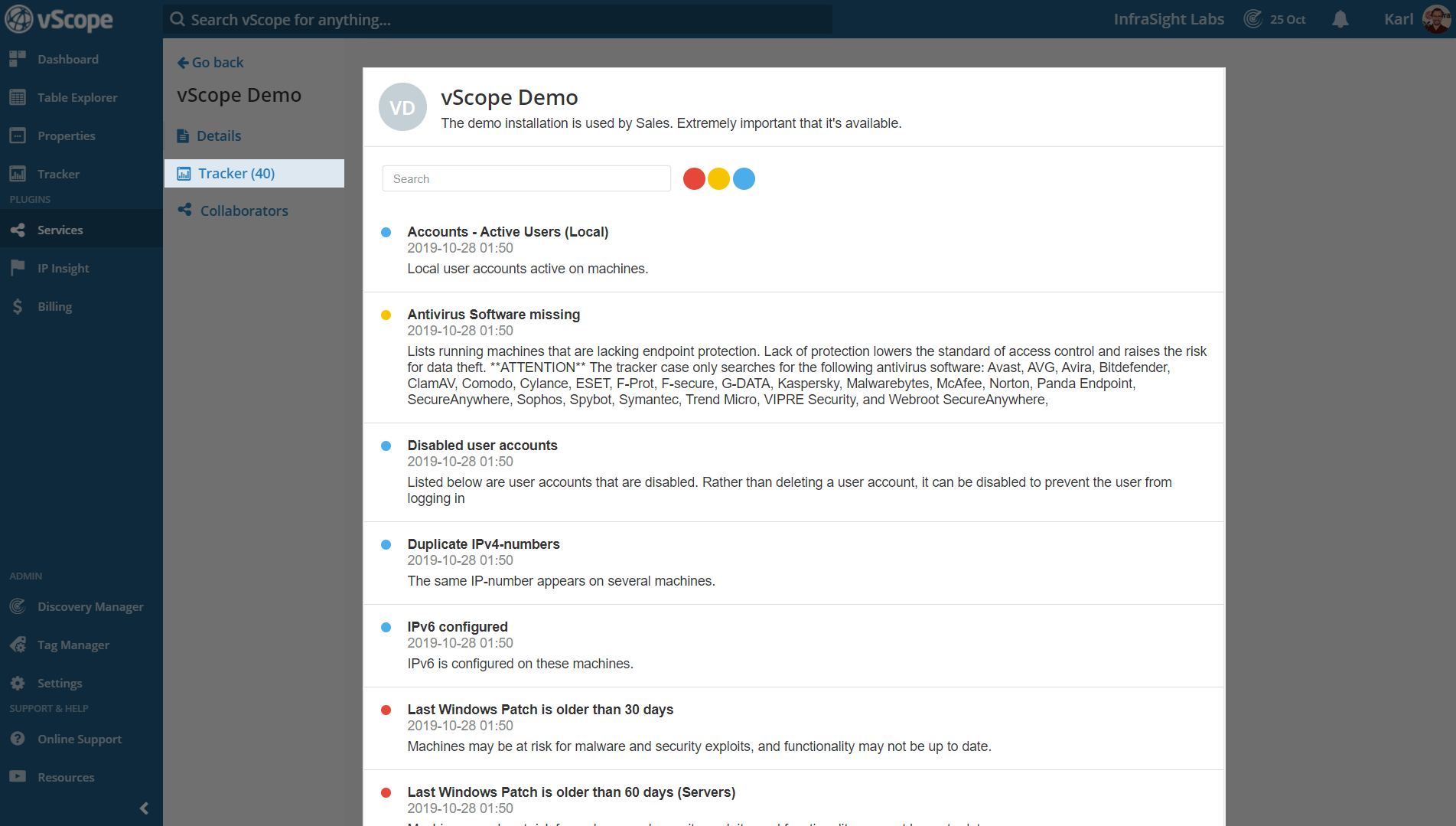
Task: Select Services plugin in sidebar
Action: pyautogui.click(x=60, y=230)
